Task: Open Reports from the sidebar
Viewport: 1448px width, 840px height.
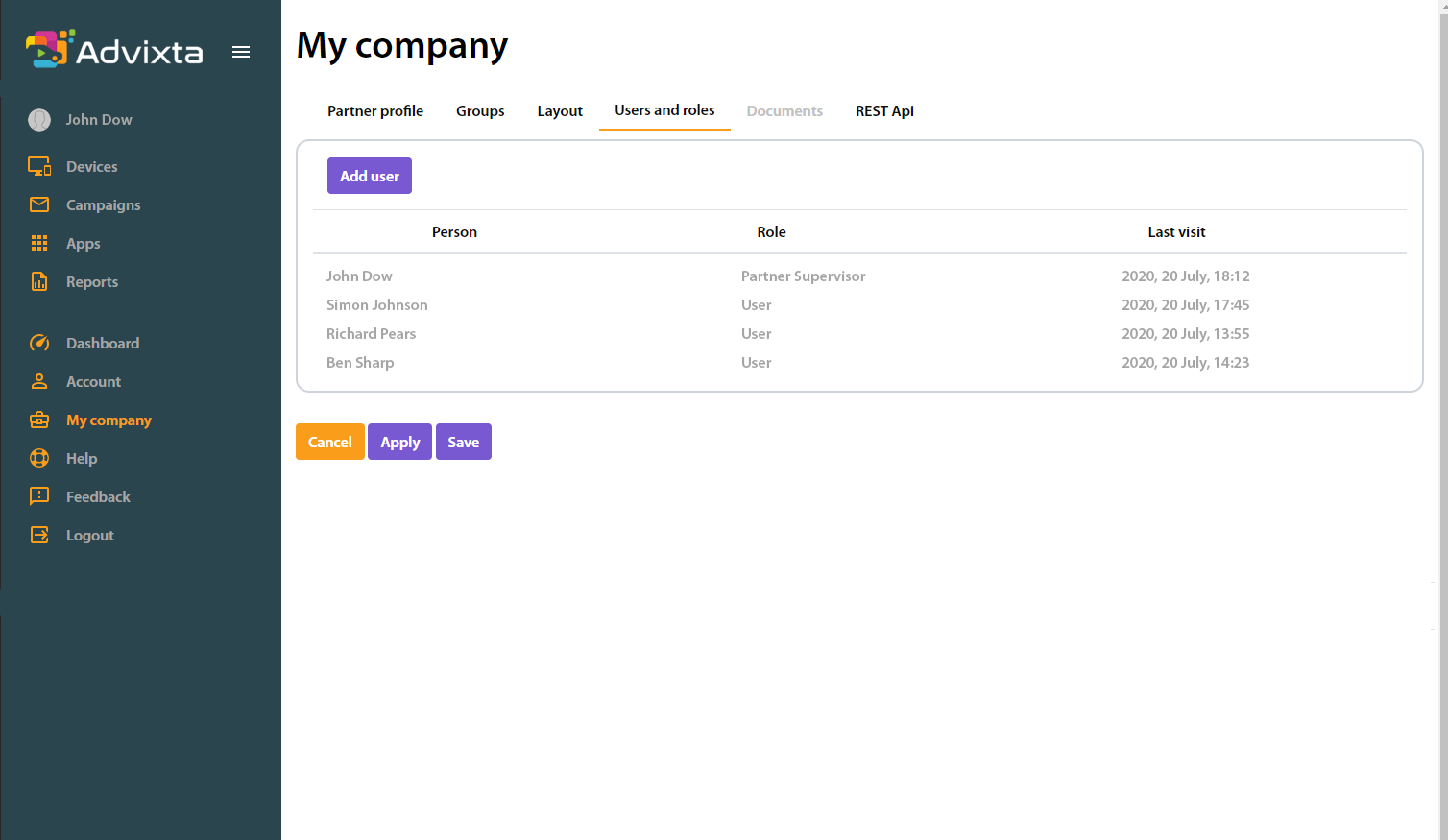Action: coord(92,282)
